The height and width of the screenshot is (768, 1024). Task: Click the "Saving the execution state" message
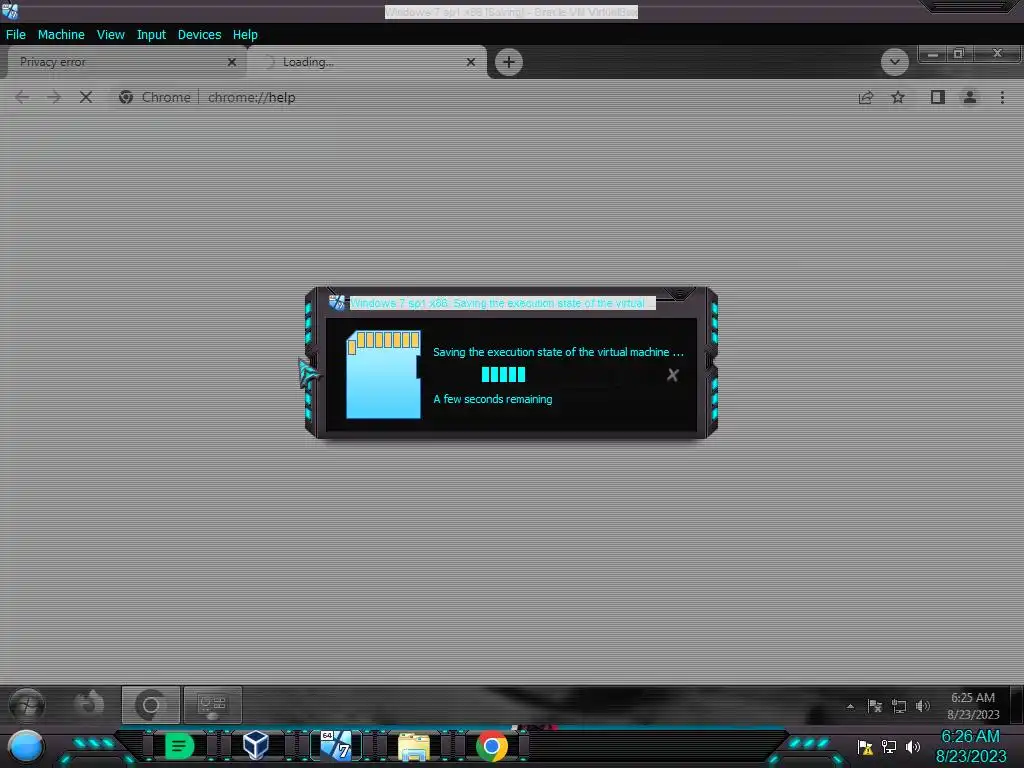pyautogui.click(x=558, y=352)
